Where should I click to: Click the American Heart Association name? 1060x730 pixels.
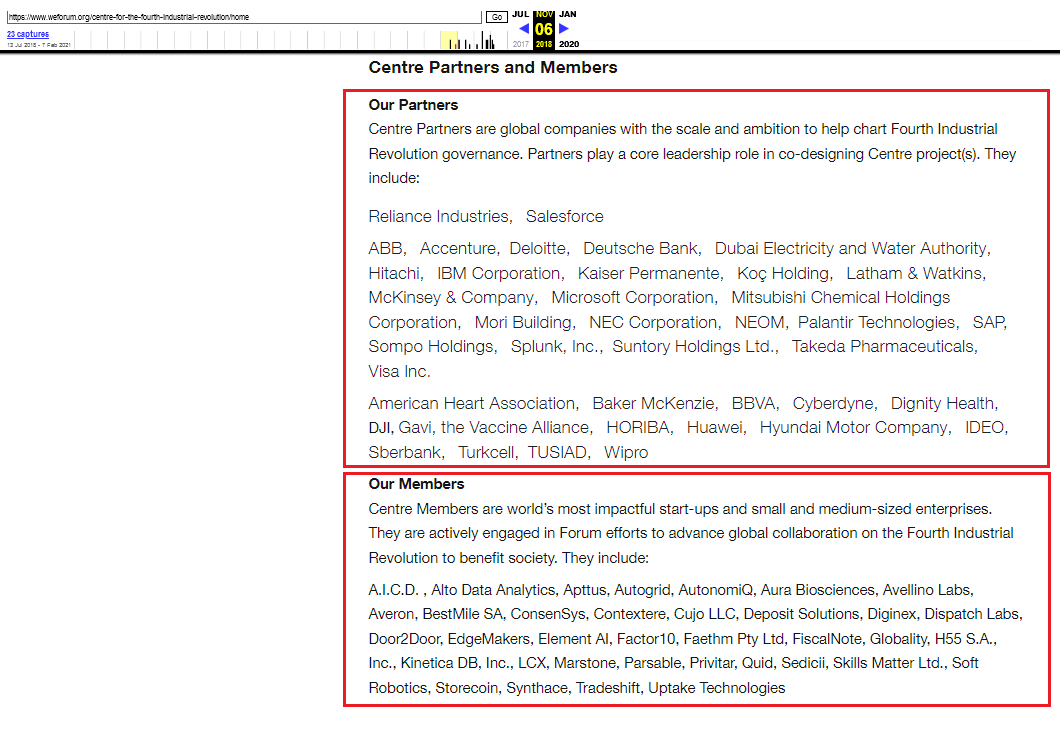click(x=471, y=404)
